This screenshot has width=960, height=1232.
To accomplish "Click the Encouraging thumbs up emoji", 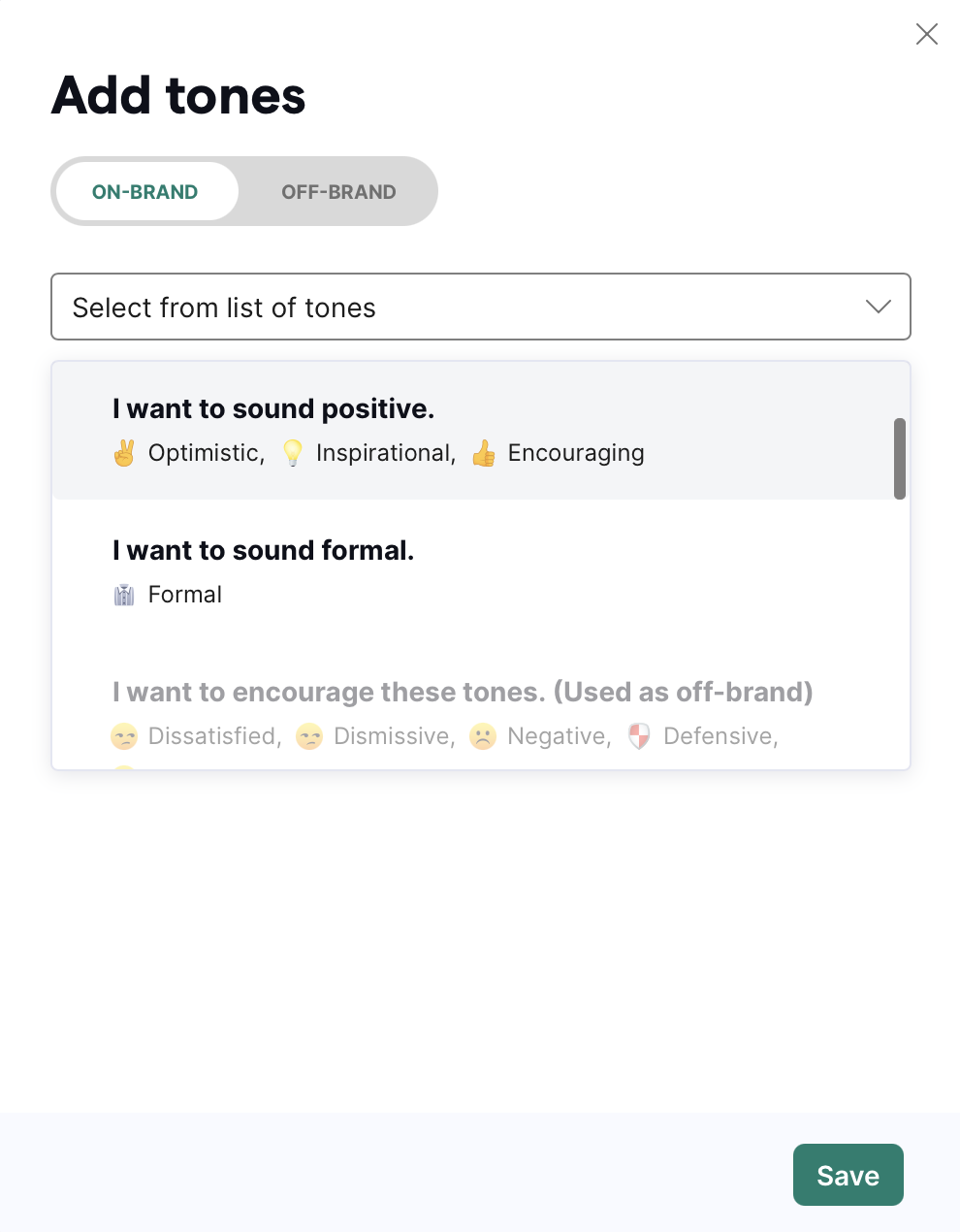I will (x=484, y=453).
